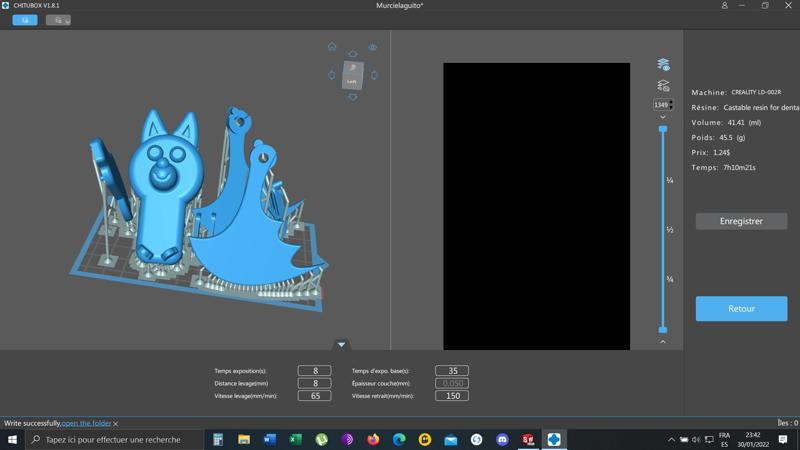Click the Vitesse levage input showing 65
Viewport: 800px width, 450px height.
314,396
